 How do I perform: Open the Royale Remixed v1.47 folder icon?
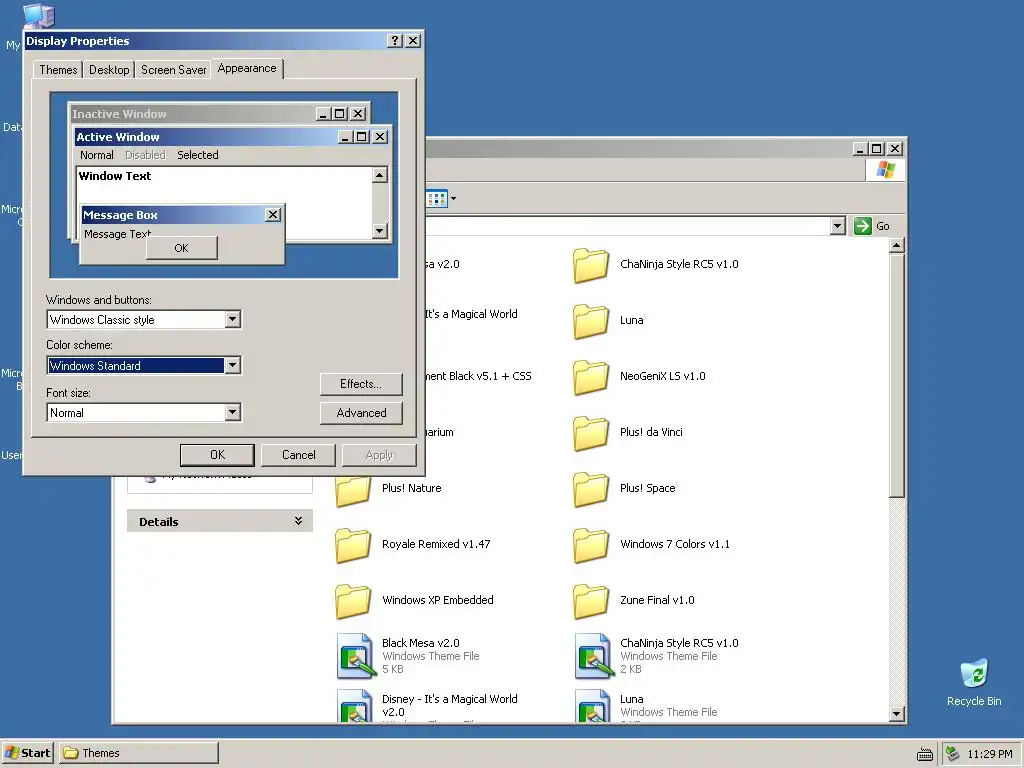tap(353, 545)
